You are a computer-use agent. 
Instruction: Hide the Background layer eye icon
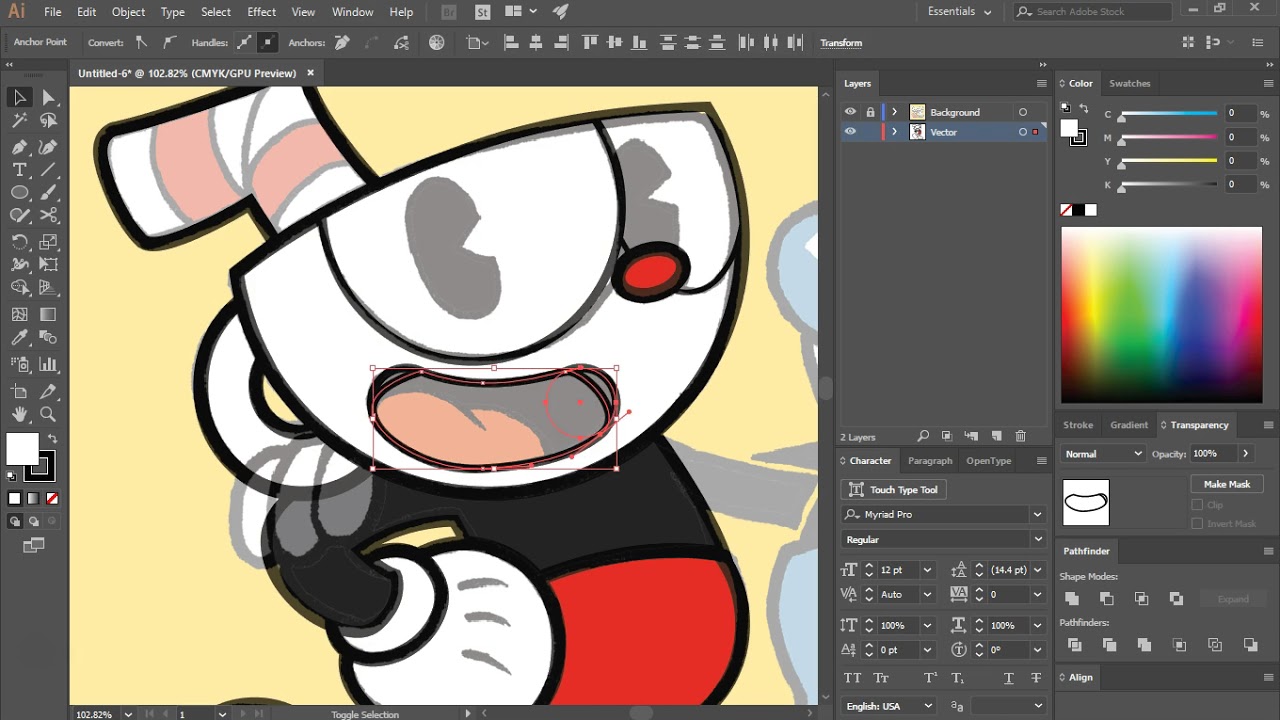pos(850,112)
